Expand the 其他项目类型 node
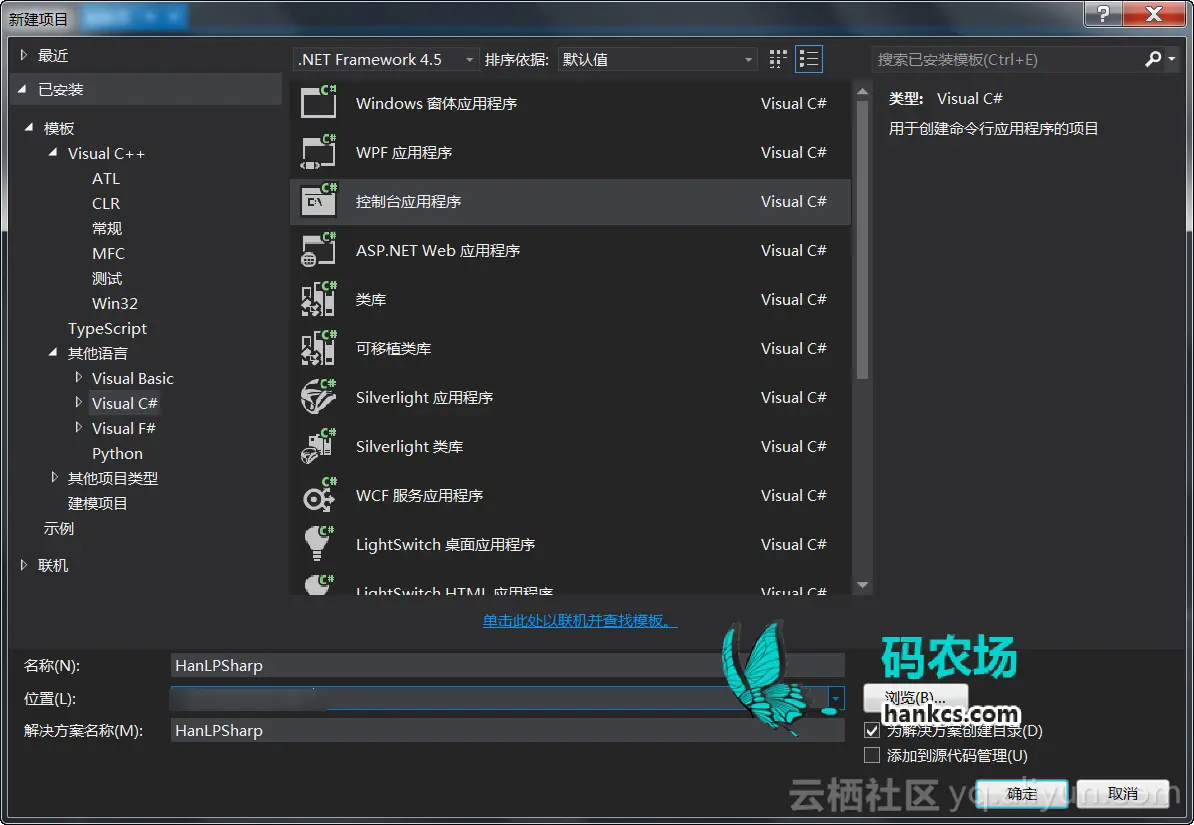 pos(54,477)
